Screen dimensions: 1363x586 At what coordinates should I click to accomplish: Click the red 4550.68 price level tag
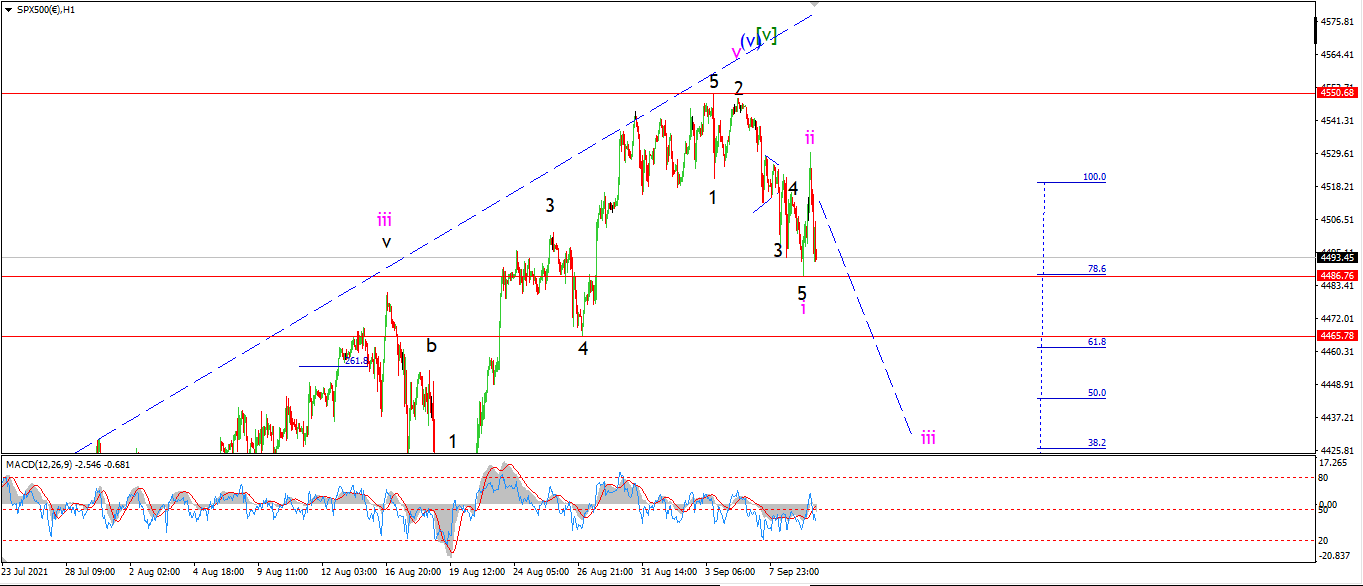(x=1336, y=93)
